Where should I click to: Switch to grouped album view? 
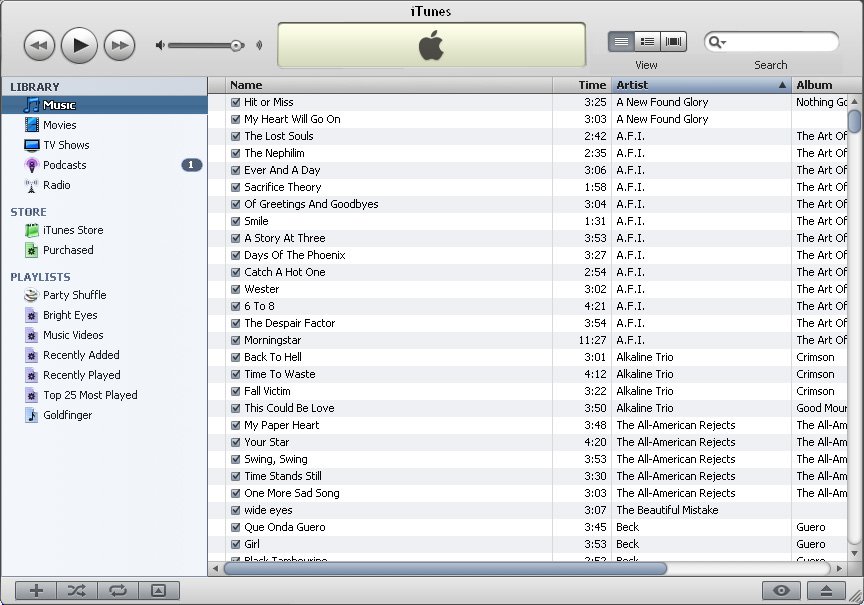647,41
